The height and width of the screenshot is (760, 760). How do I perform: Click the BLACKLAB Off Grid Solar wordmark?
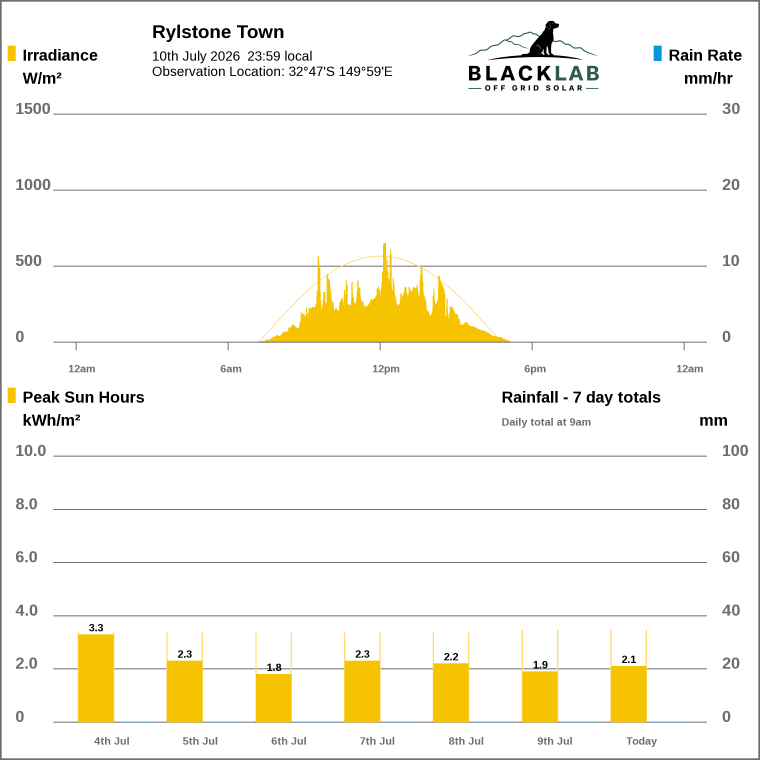534,78
